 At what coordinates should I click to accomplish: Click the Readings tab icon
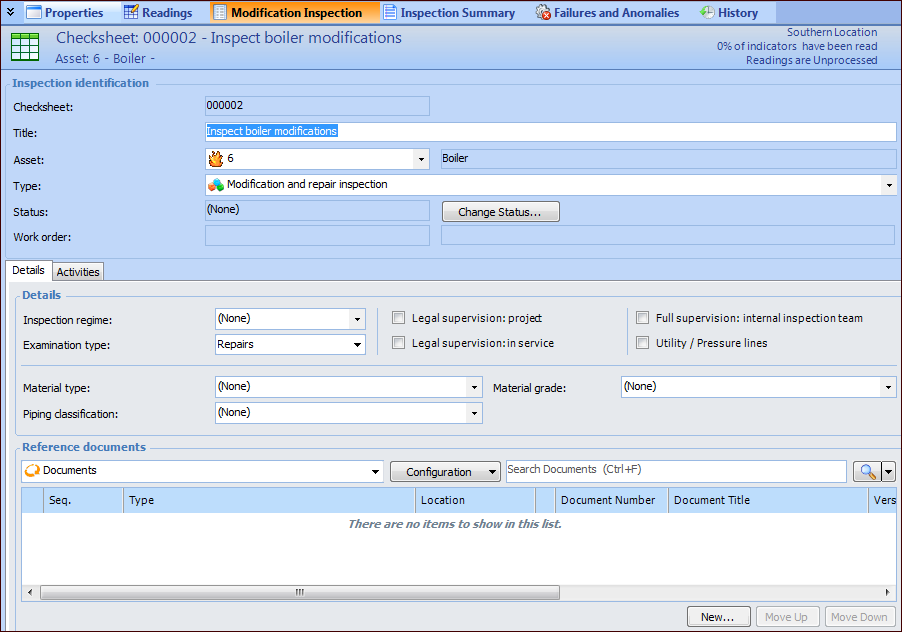[131, 13]
